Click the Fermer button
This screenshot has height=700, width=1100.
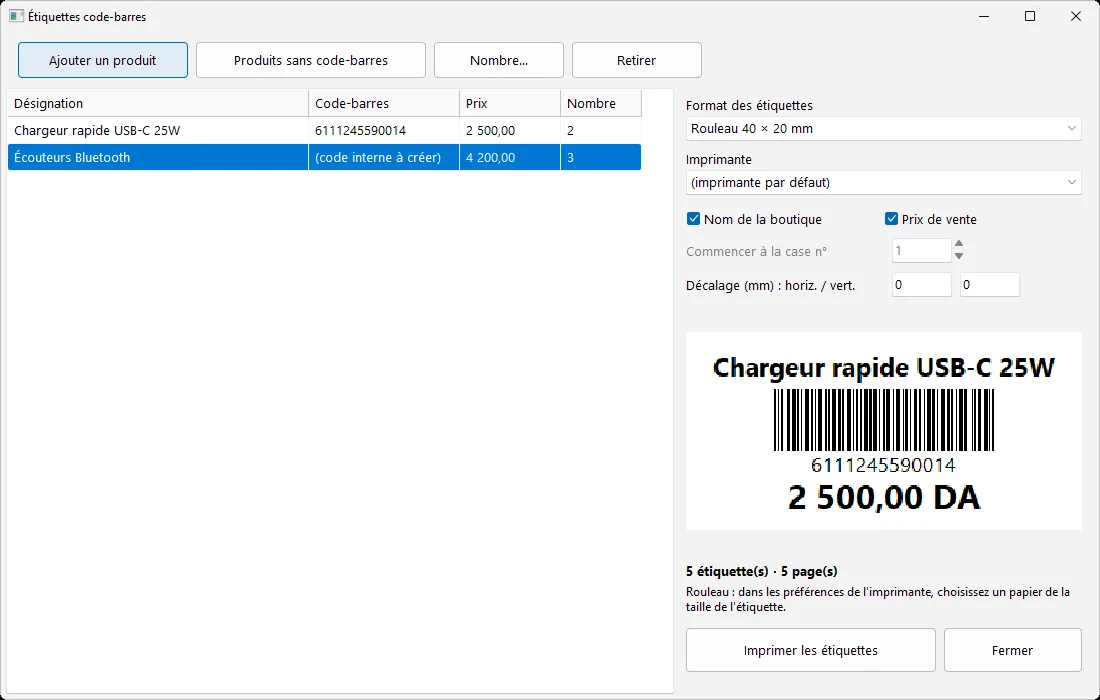(1012, 650)
